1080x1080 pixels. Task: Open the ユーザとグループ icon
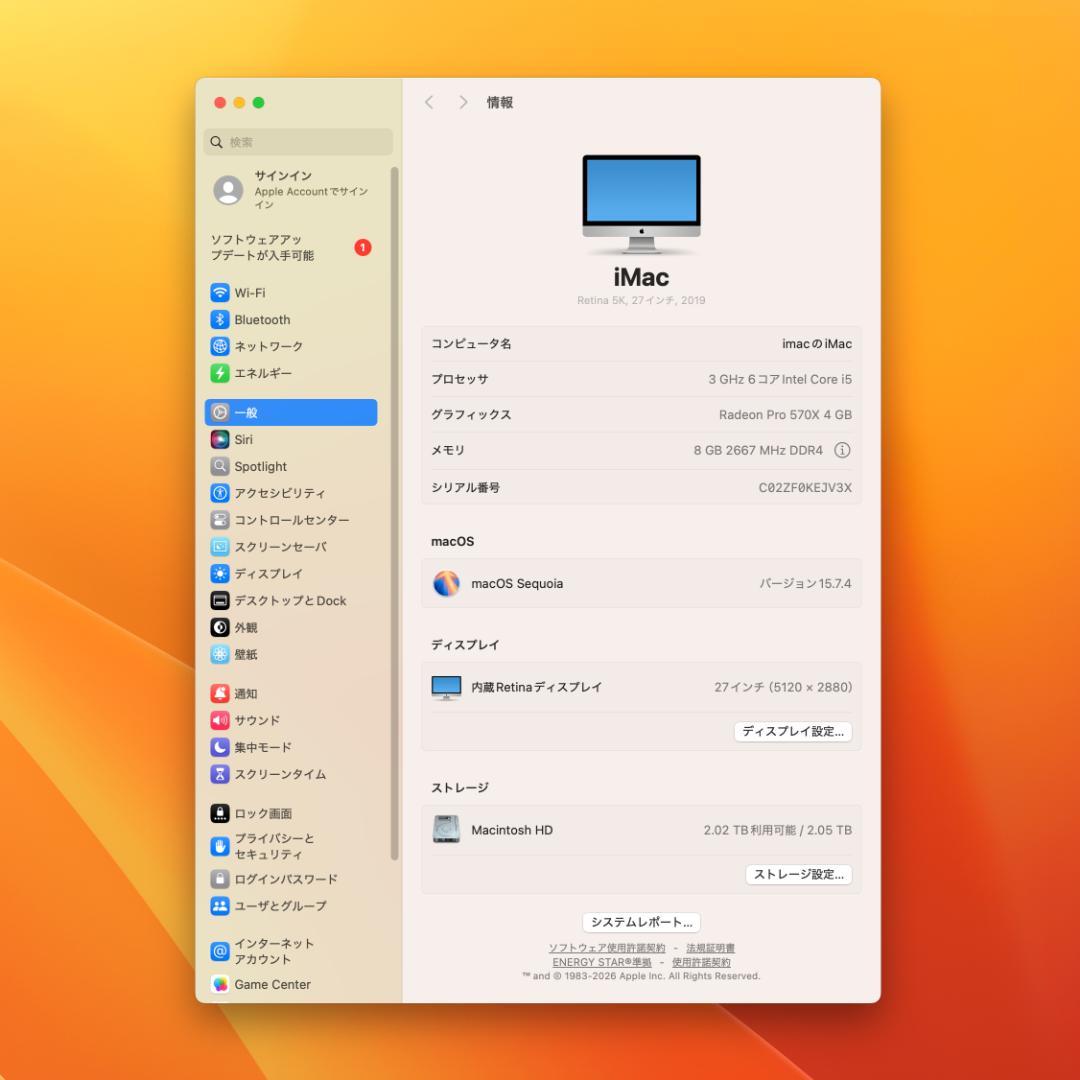220,906
